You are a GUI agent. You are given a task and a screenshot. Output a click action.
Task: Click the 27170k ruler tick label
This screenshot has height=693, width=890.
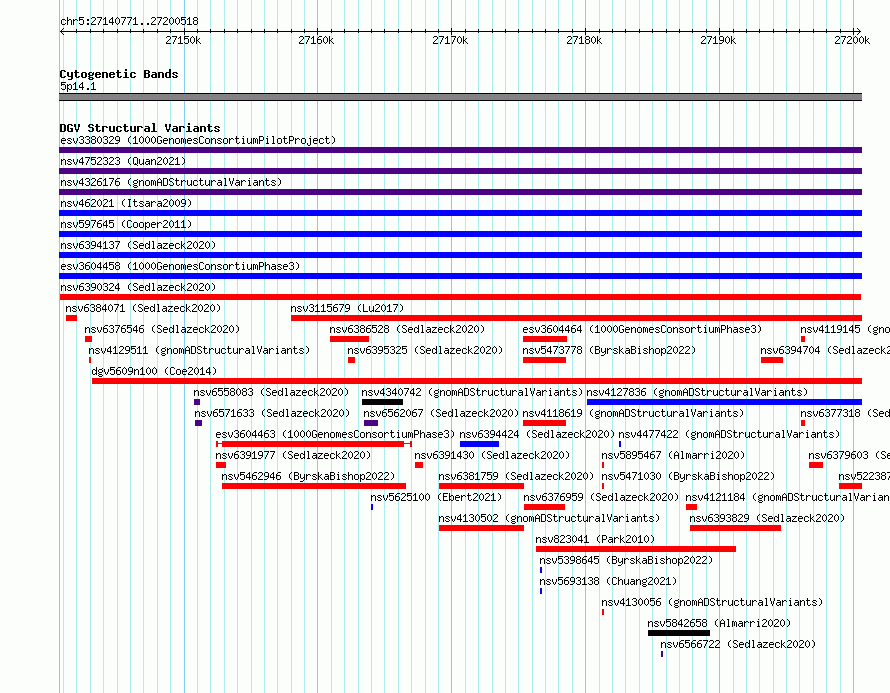pos(450,40)
